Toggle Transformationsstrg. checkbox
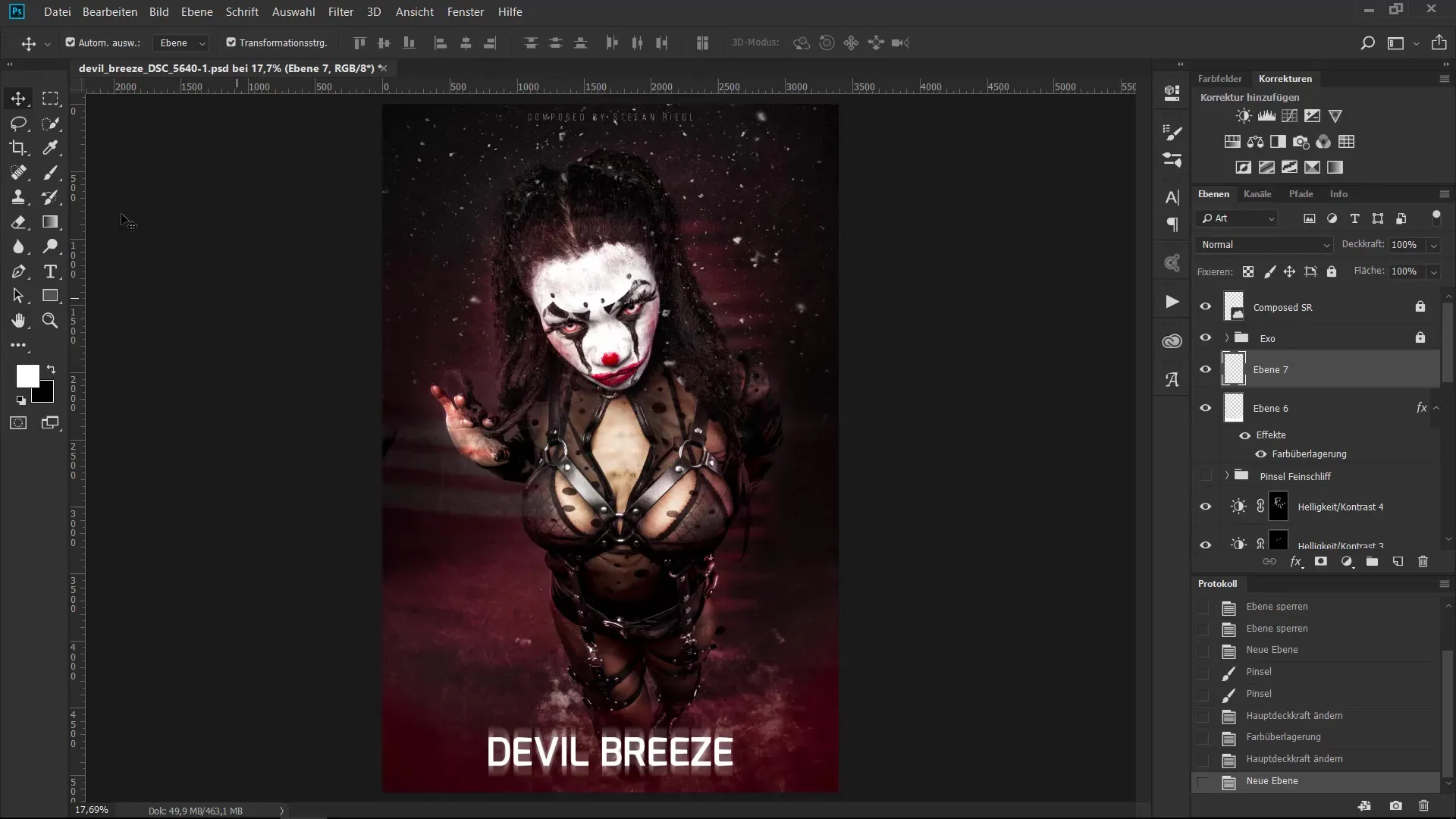This screenshot has width=1456, height=819. (231, 42)
